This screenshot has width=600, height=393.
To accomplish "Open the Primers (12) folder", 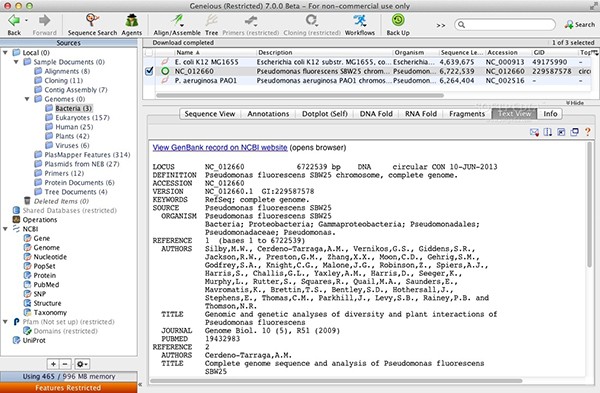I will 59,173.
